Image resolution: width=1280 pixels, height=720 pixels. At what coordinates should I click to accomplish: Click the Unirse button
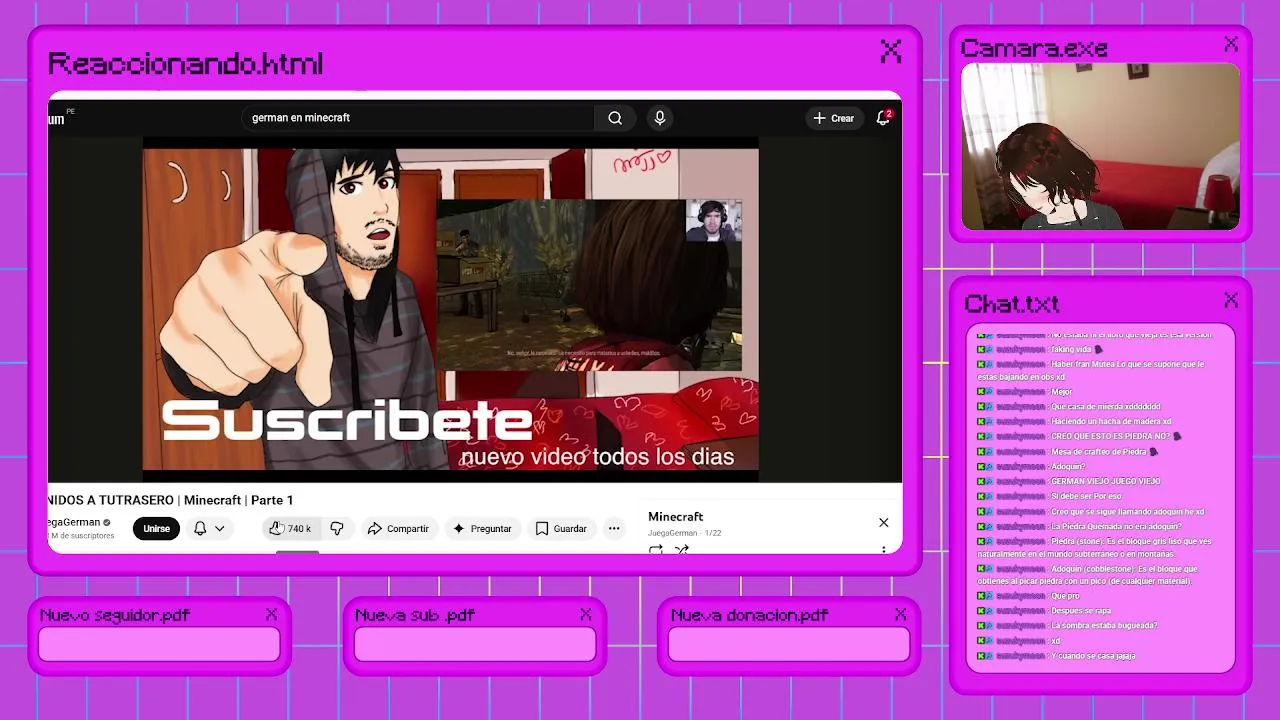156,528
